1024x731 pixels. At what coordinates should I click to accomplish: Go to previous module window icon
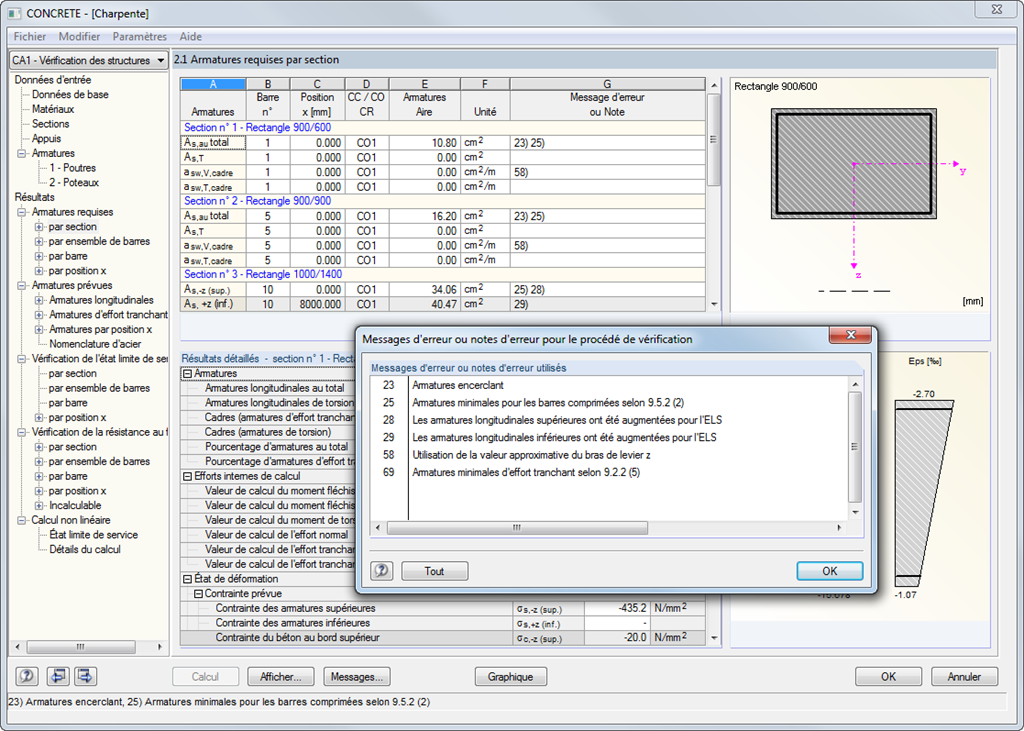[x=57, y=676]
